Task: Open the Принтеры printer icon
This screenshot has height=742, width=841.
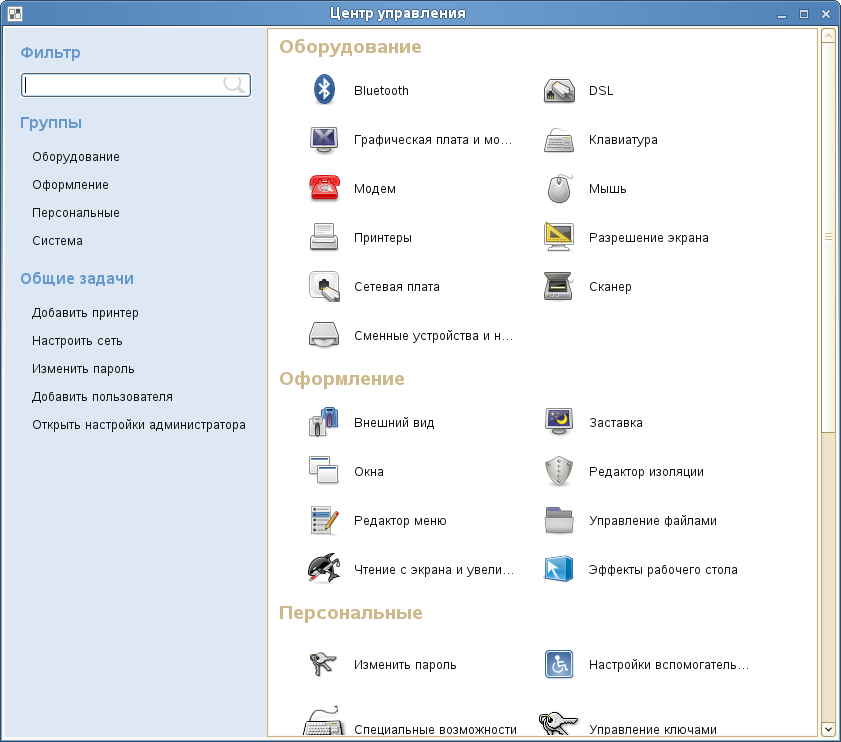Action: 324,237
